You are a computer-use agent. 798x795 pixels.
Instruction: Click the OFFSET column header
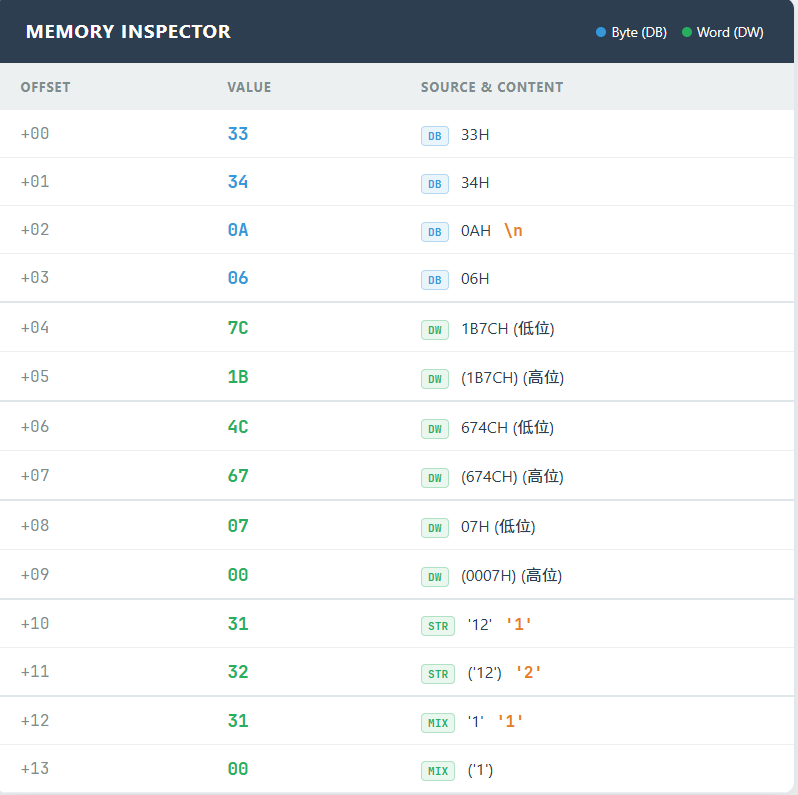[45, 87]
